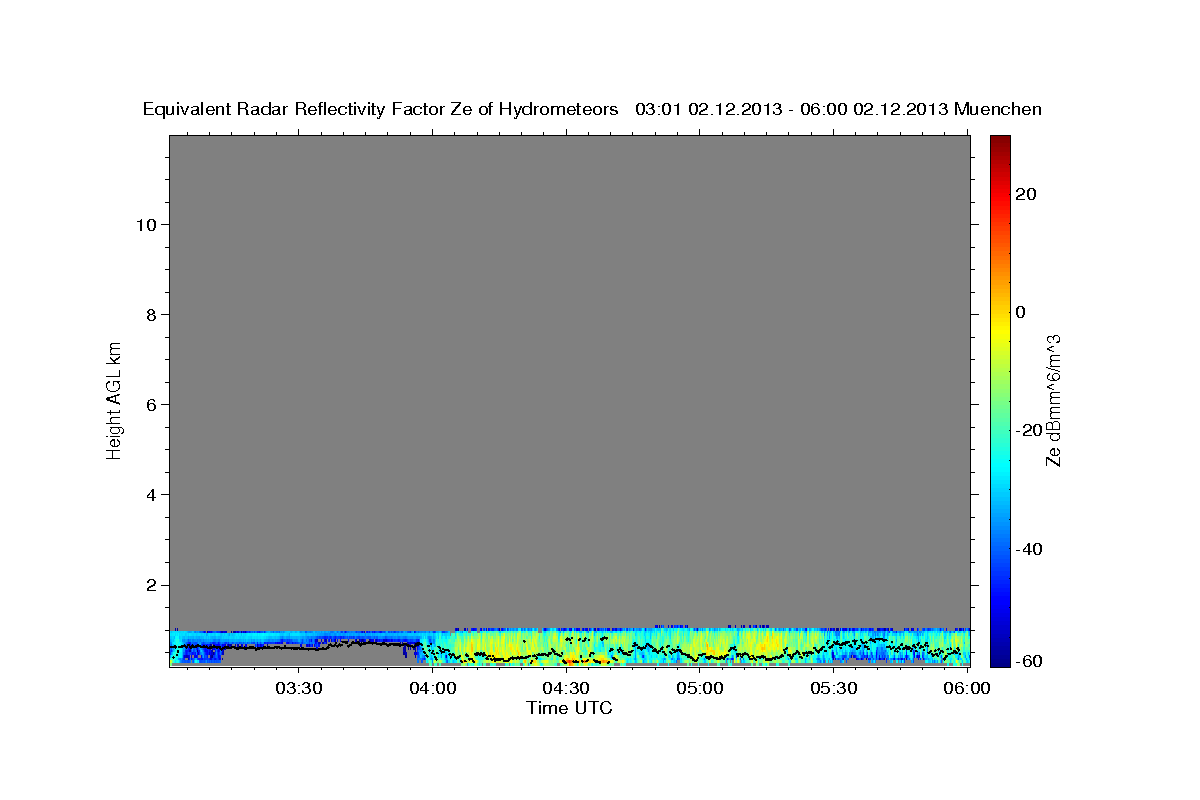This screenshot has width=1200, height=800.
Task: Click the colorbar value 20
Action: pyautogui.click(x=1024, y=194)
